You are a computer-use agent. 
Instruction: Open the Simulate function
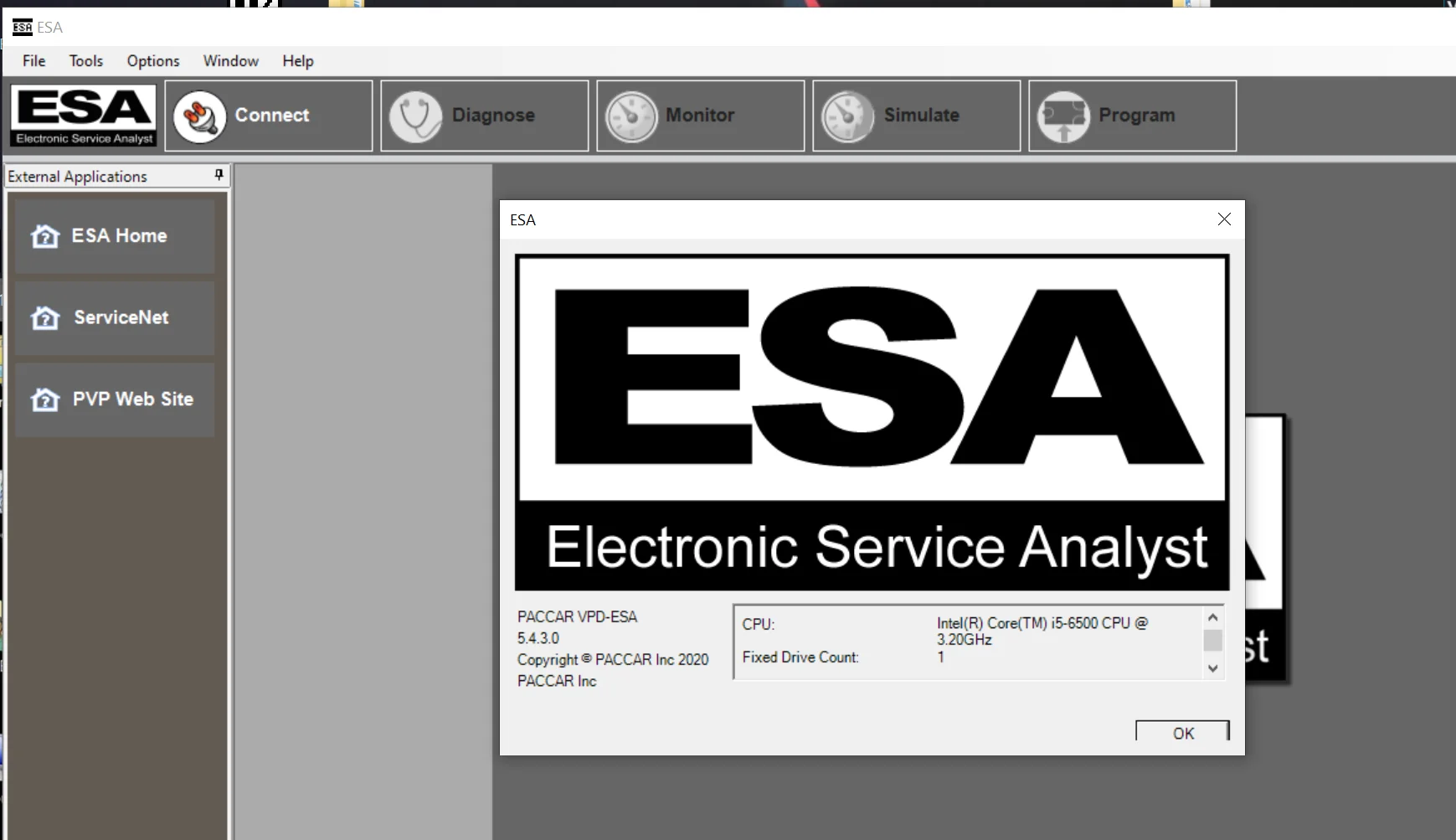[916, 116]
